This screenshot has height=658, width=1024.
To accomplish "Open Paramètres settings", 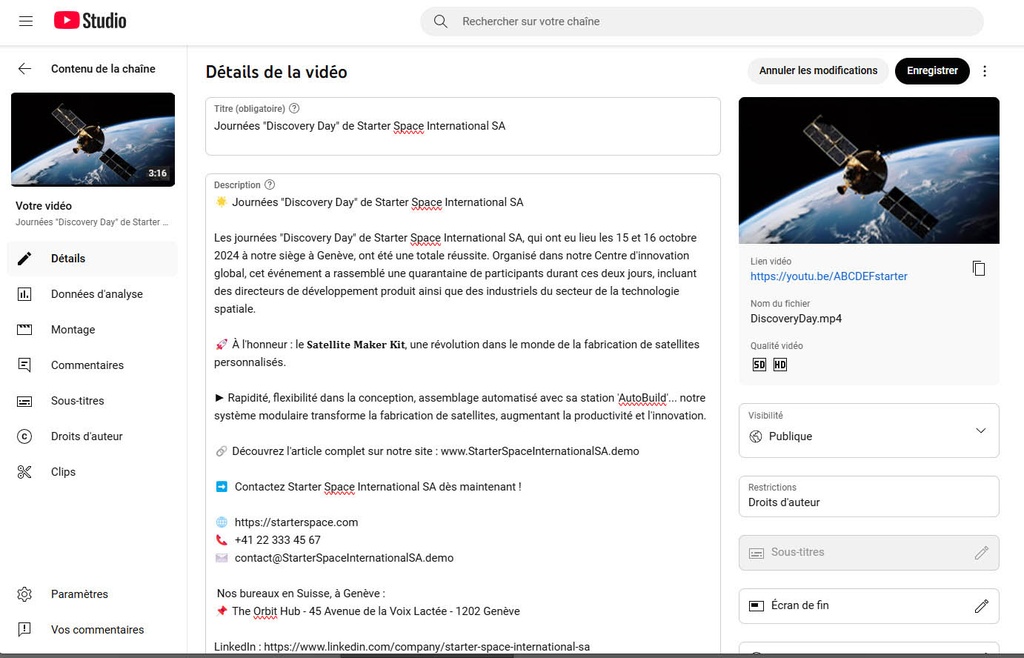I will (92, 594).
